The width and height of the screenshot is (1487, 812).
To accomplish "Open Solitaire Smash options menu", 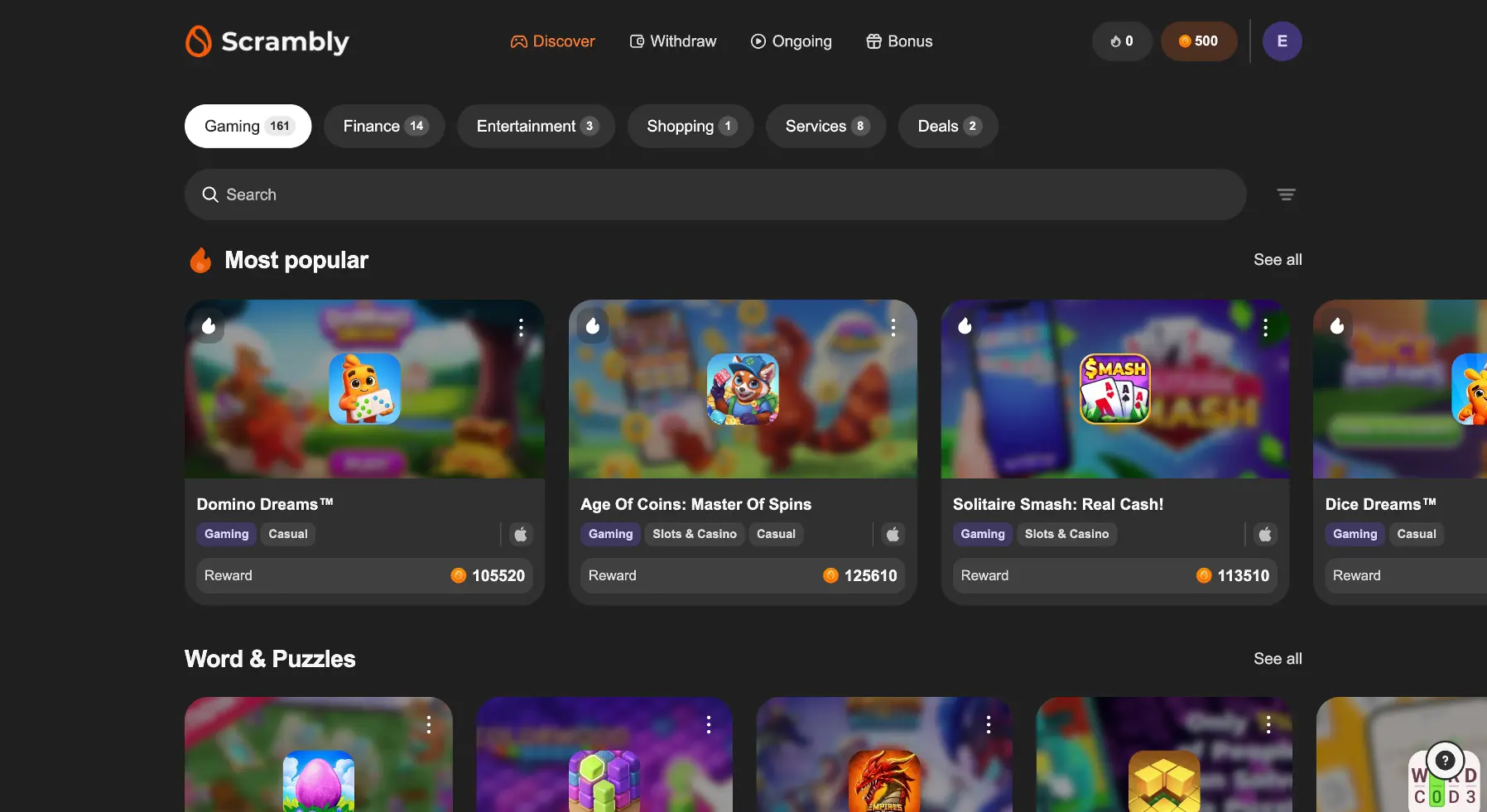I will click(x=1265, y=328).
